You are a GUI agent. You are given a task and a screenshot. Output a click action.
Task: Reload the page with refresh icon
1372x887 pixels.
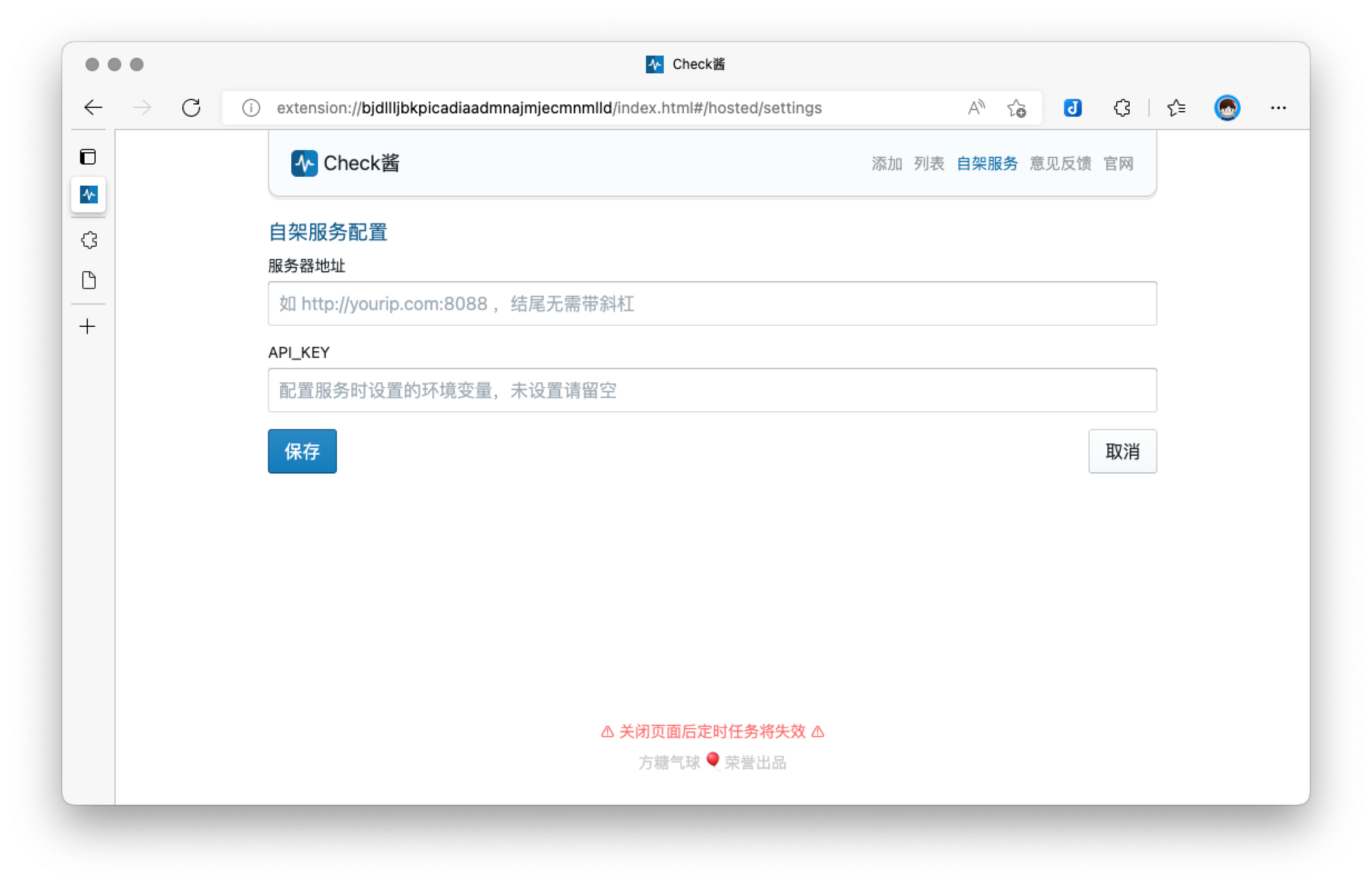(191, 108)
